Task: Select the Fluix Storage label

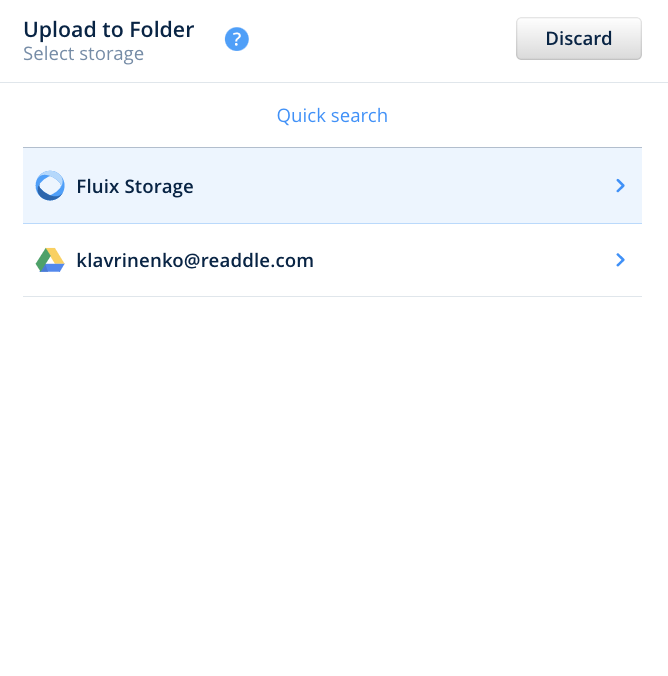Action: click(135, 187)
